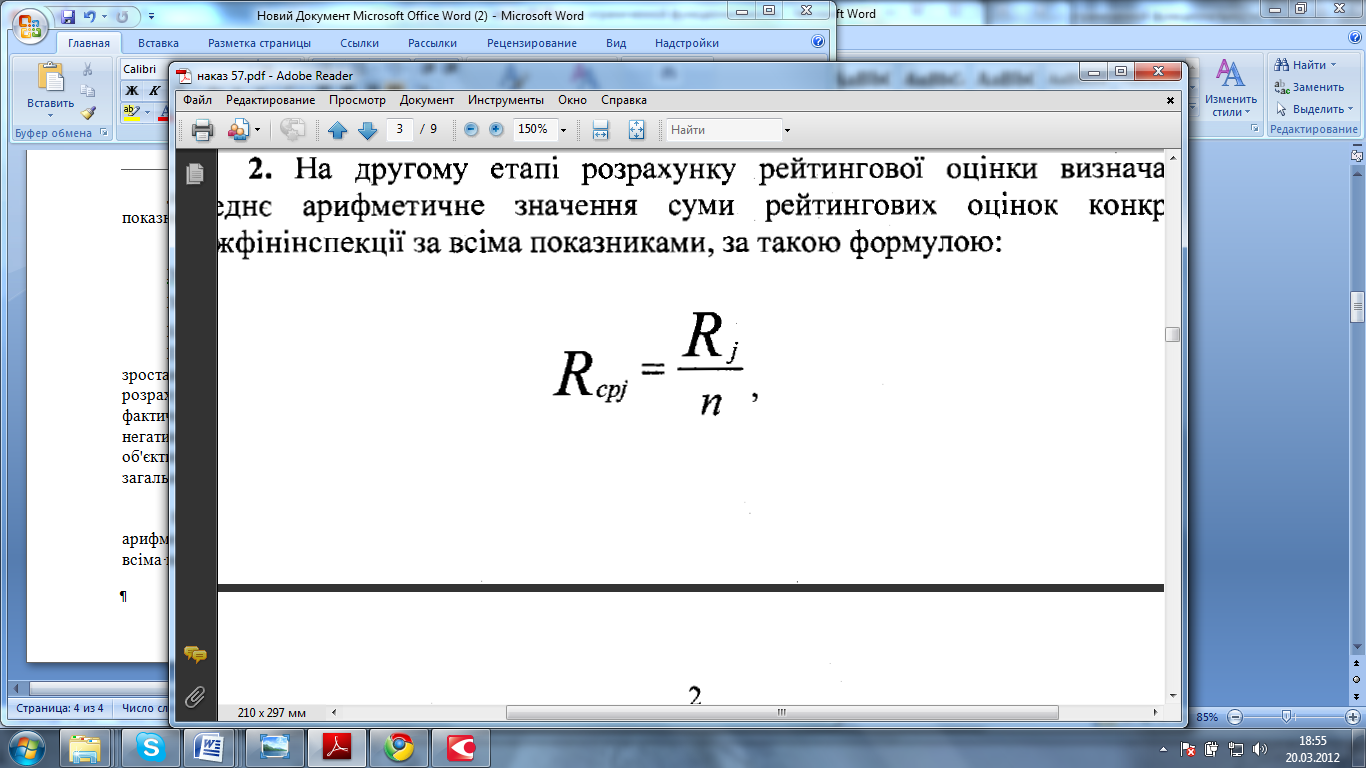The height and width of the screenshot is (768, 1366).
Task: Open the Просмотр menu in Adobe Reader
Action: coord(357,100)
